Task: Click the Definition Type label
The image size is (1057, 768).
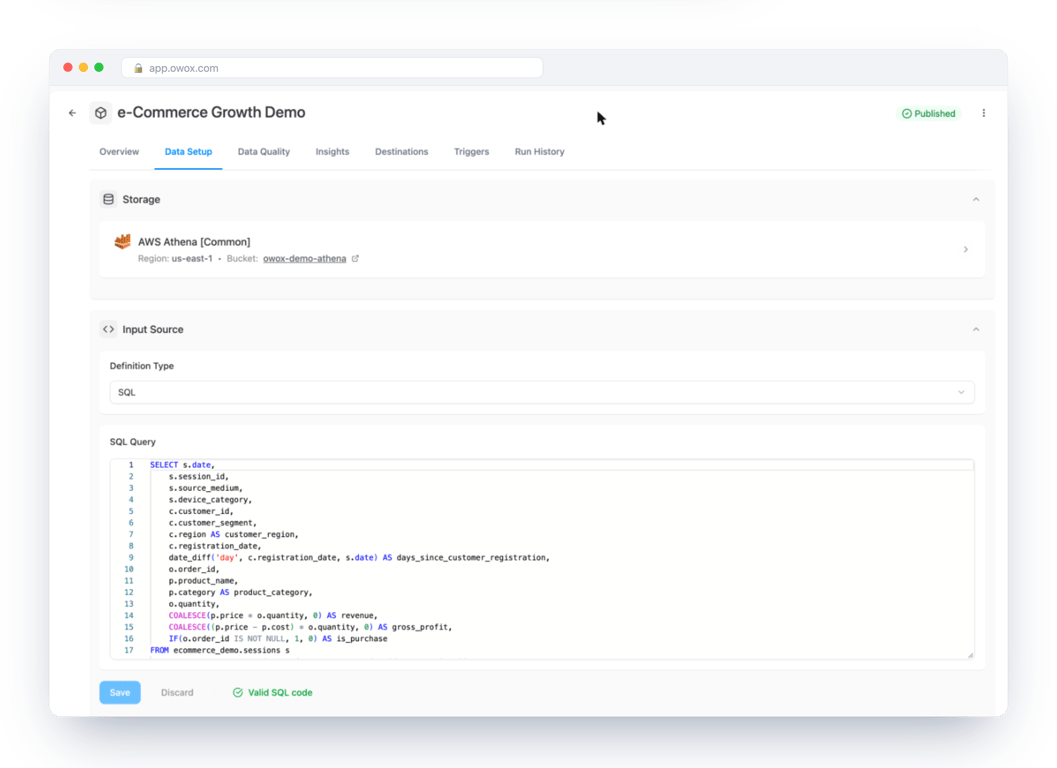Action: tap(142, 366)
